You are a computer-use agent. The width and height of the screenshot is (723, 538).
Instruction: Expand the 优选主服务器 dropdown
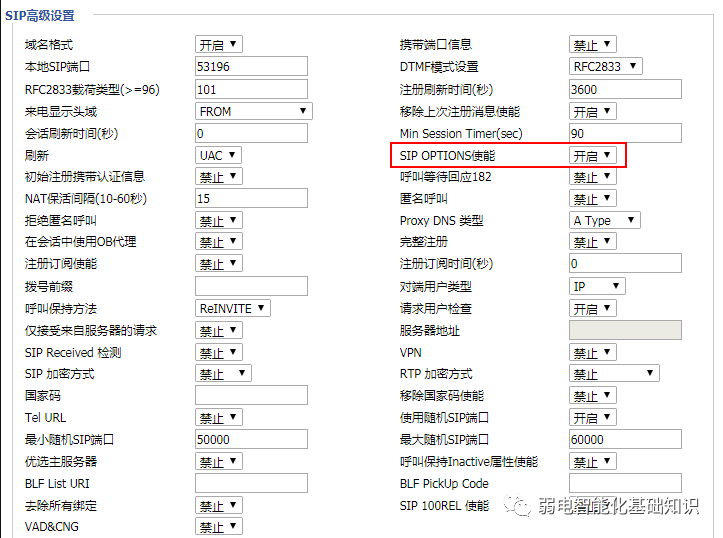pyautogui.click(x=219, y=461)
